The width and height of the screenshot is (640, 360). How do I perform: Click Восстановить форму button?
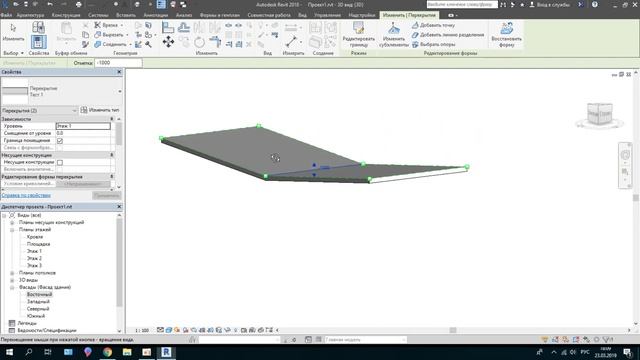(x=506, y=34)
